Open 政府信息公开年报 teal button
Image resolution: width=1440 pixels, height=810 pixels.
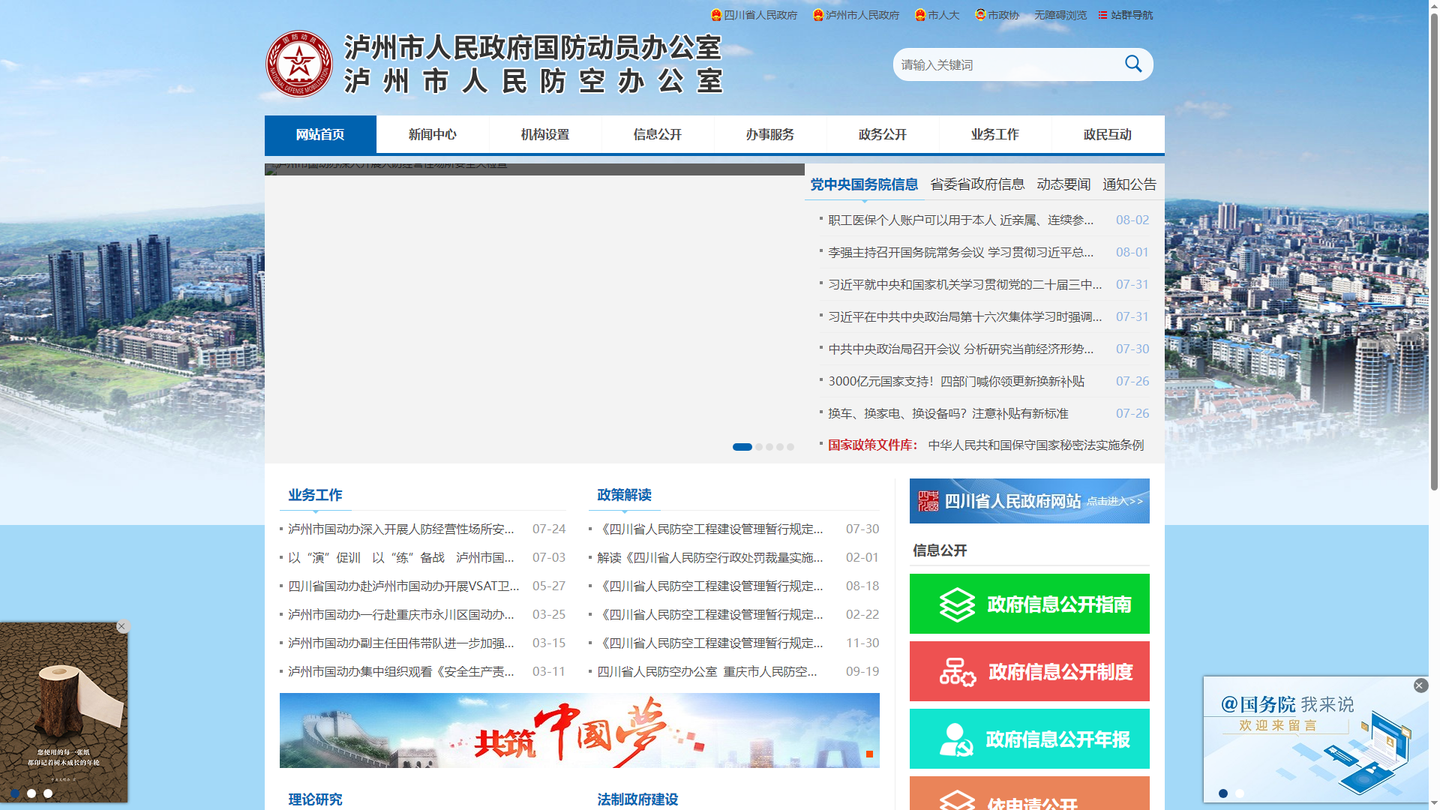coord(1029,739)
